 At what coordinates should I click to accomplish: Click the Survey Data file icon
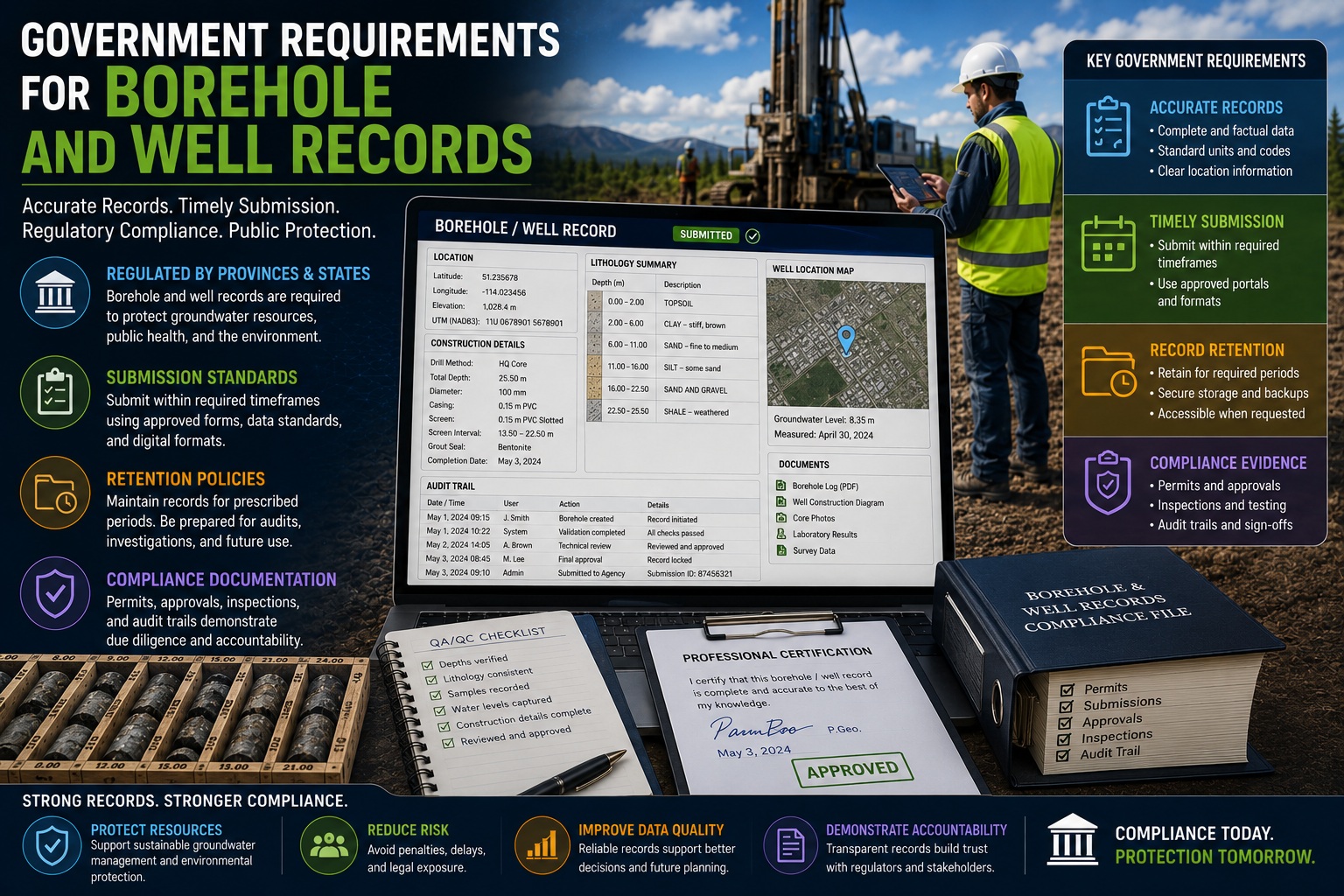(781, 550)
